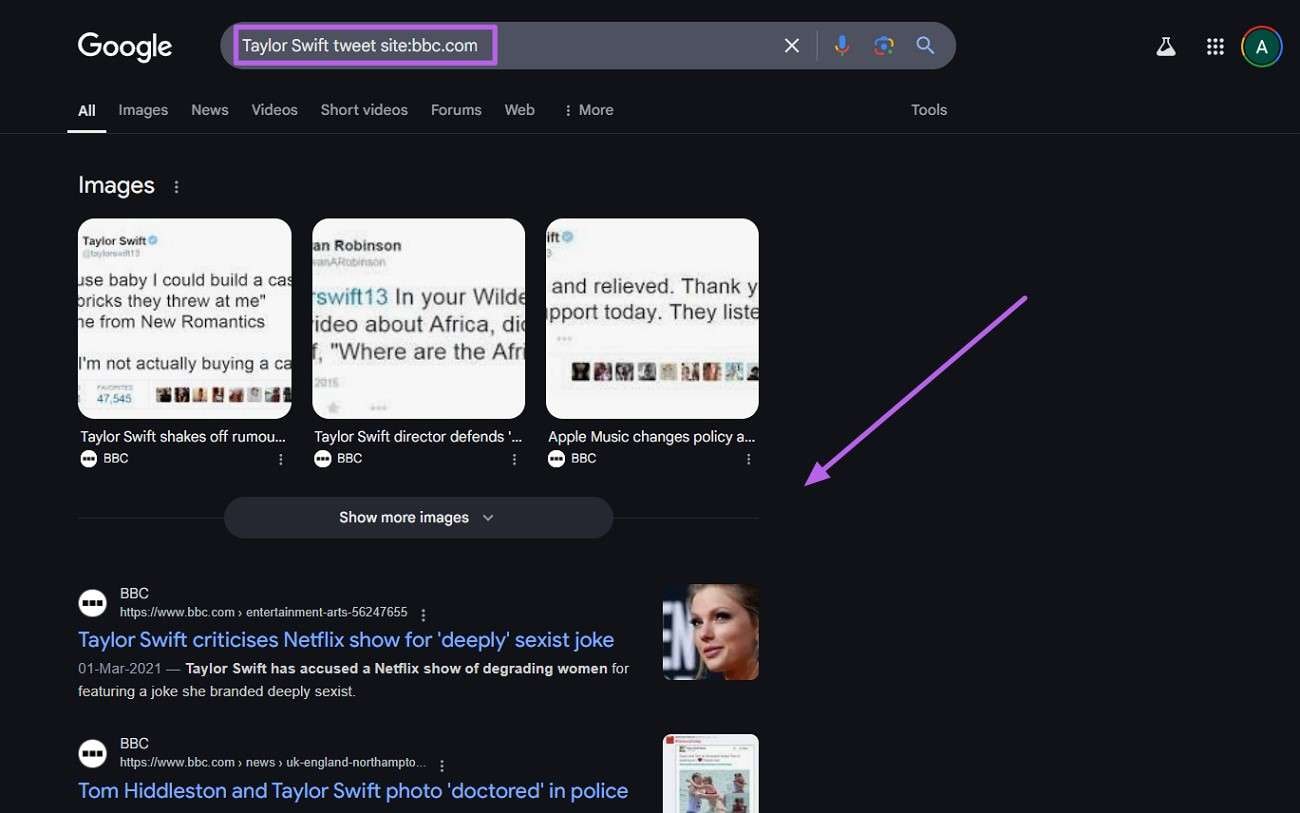The height and width of the screenshot is (813, 1300).
Task: Clear the search query with the X icon
Action: pyautogui.click(x=792, y=46)
